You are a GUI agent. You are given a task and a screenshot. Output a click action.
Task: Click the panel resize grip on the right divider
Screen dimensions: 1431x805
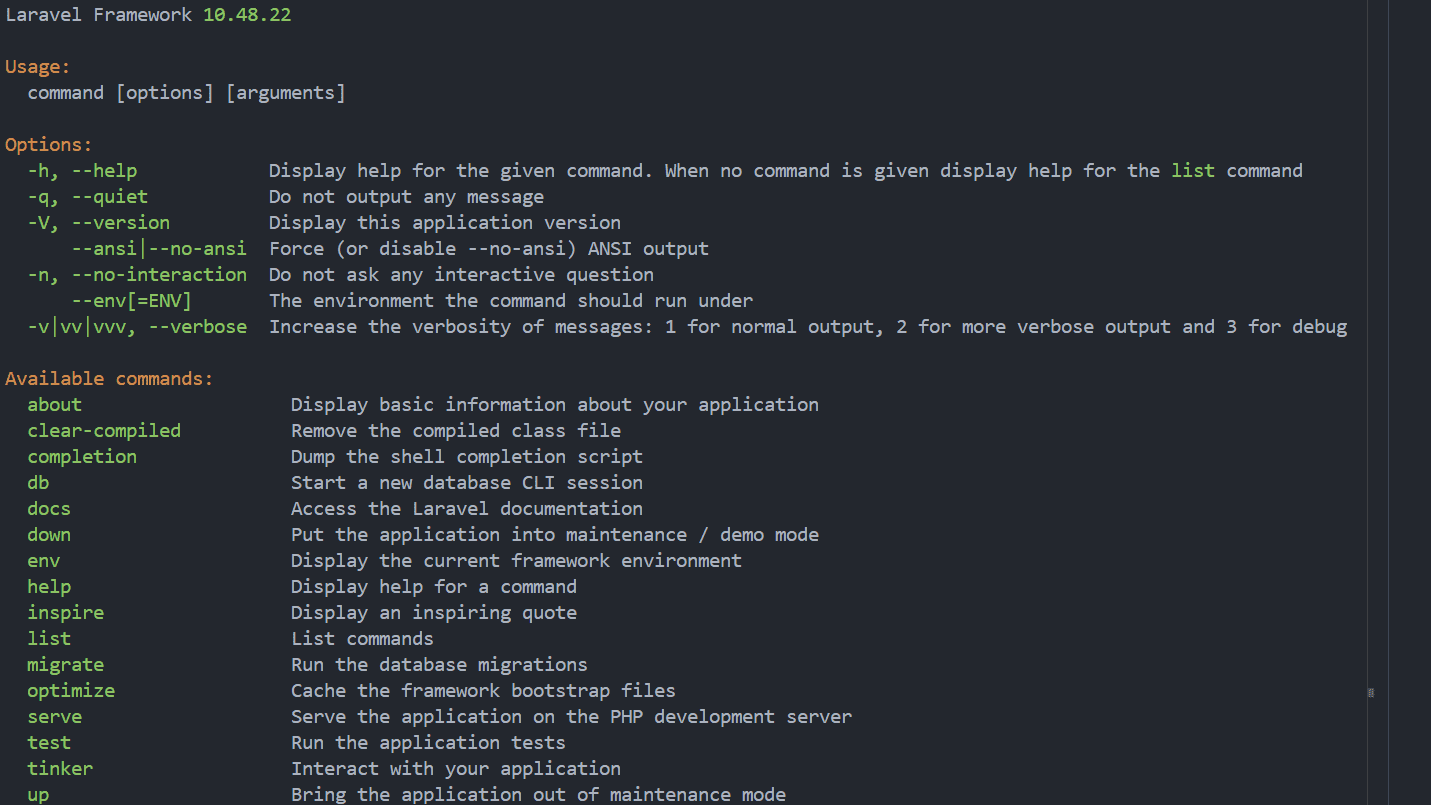click(x=1370, y=692)
